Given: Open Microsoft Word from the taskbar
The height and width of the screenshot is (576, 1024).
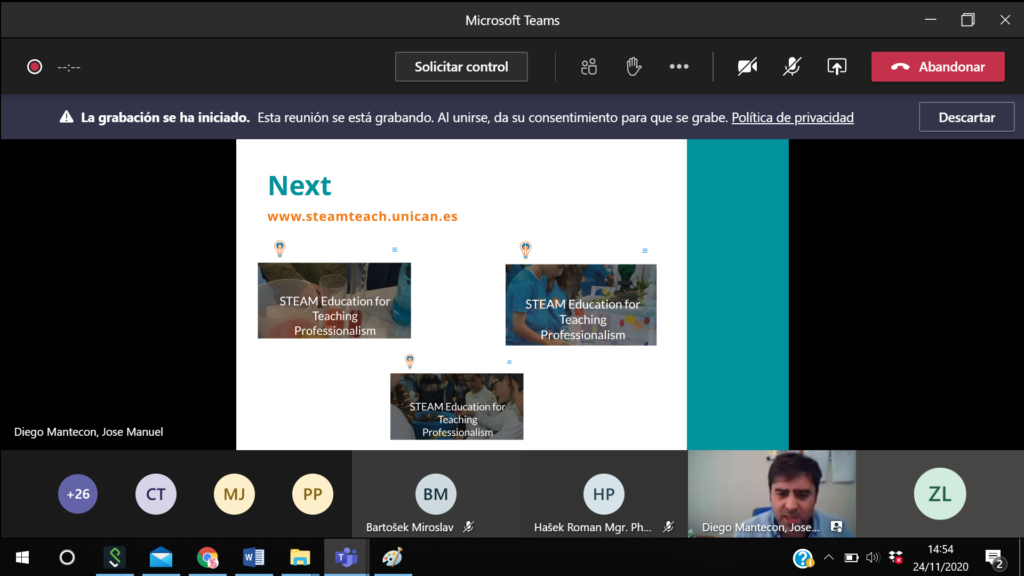Looking at the screenshot, I should 253,558.
